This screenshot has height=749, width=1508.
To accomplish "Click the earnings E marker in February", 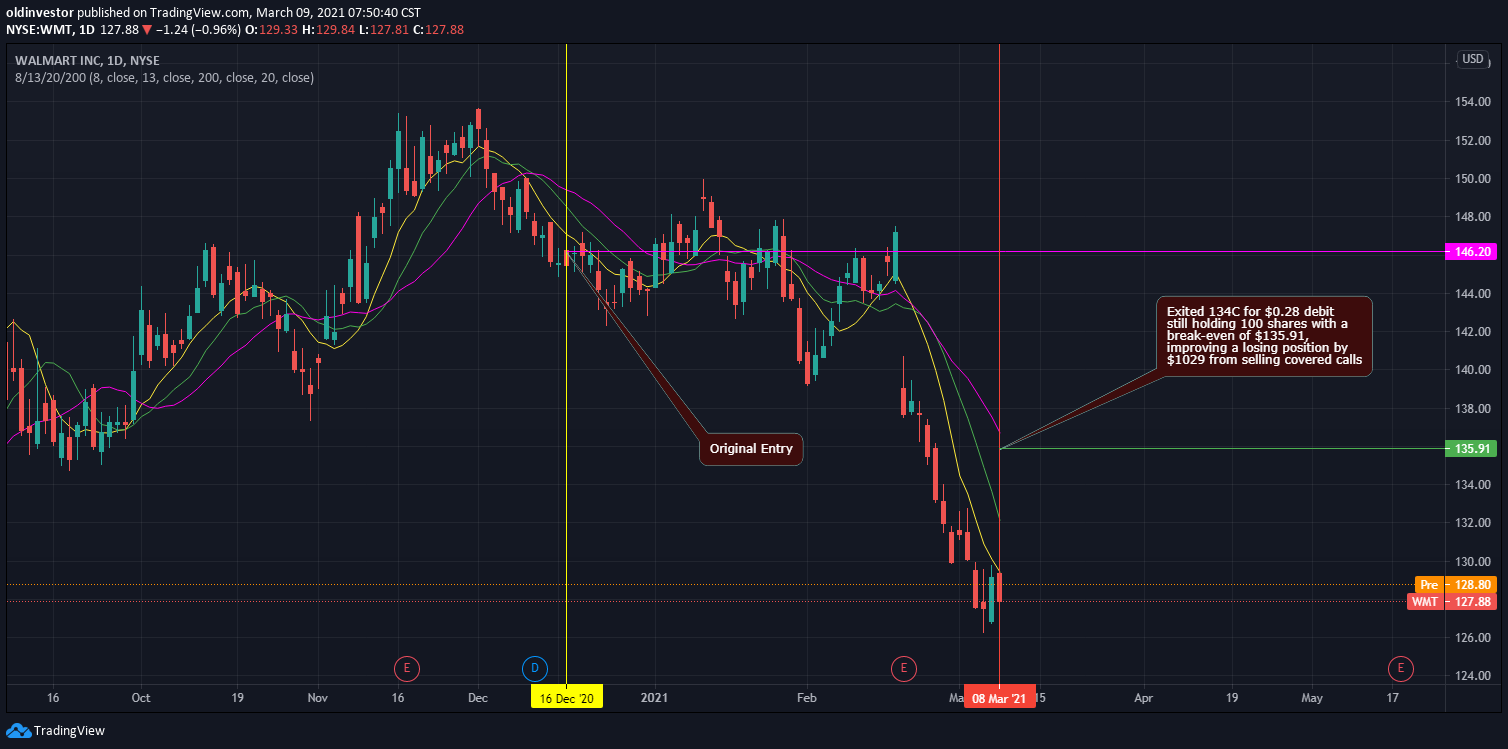I will pyautogui.click(x=903, y=667).
